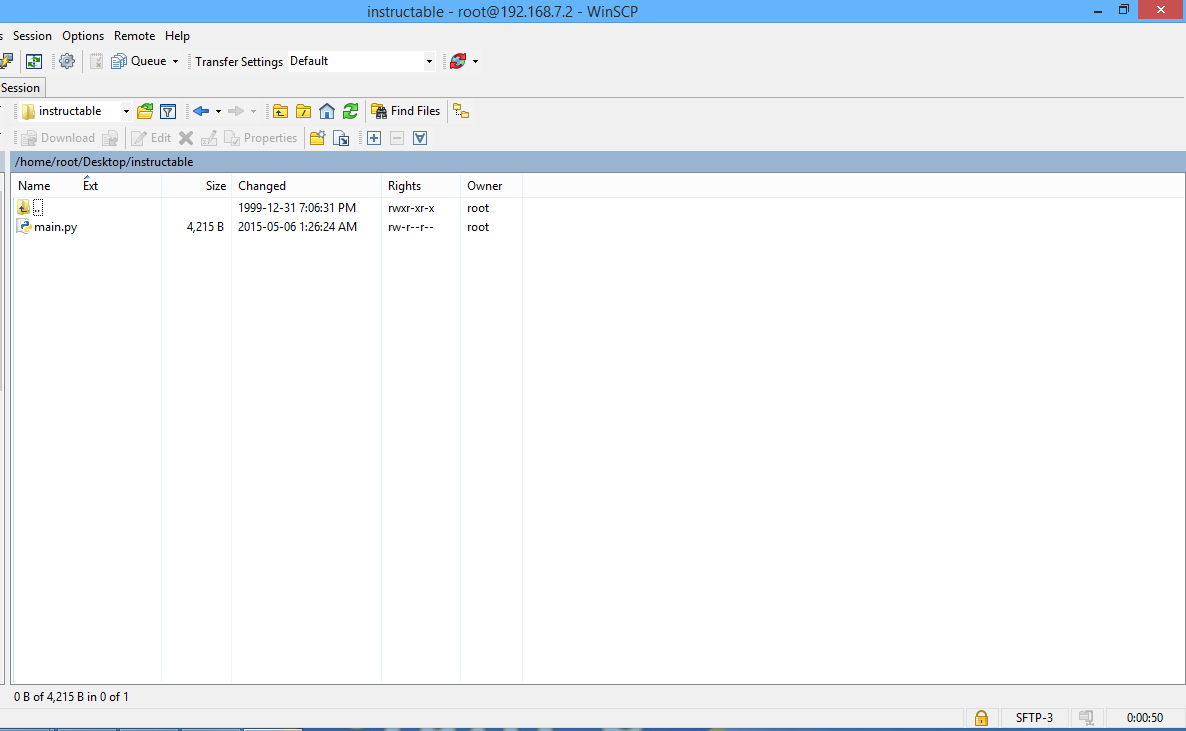Click the red-blue refresh session icon
The height and width of the screenshot is (731, 1186).
click(458, 61)
